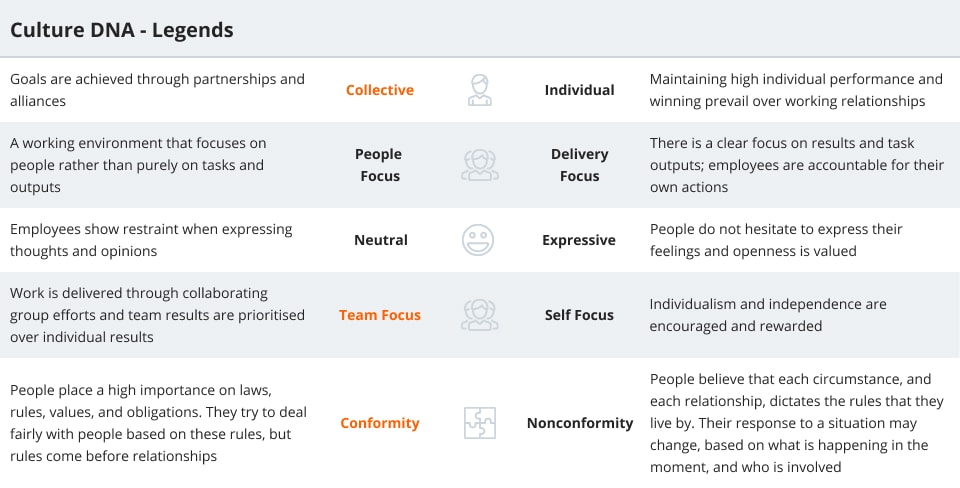Select the Individual label

[x=579, y=90]
